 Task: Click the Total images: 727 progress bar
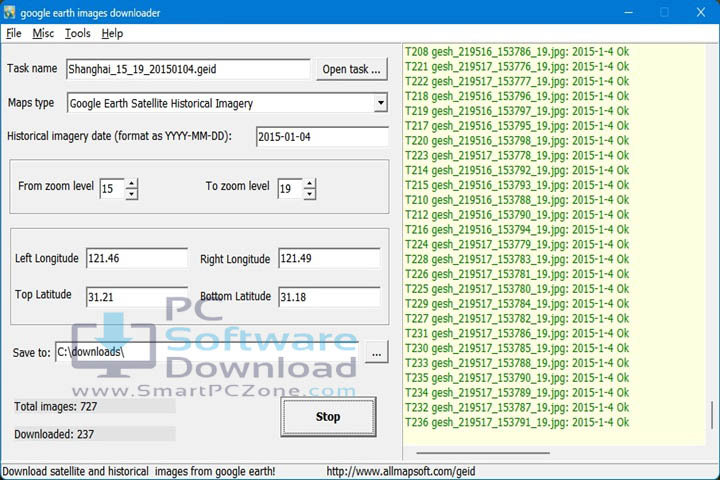94,407
